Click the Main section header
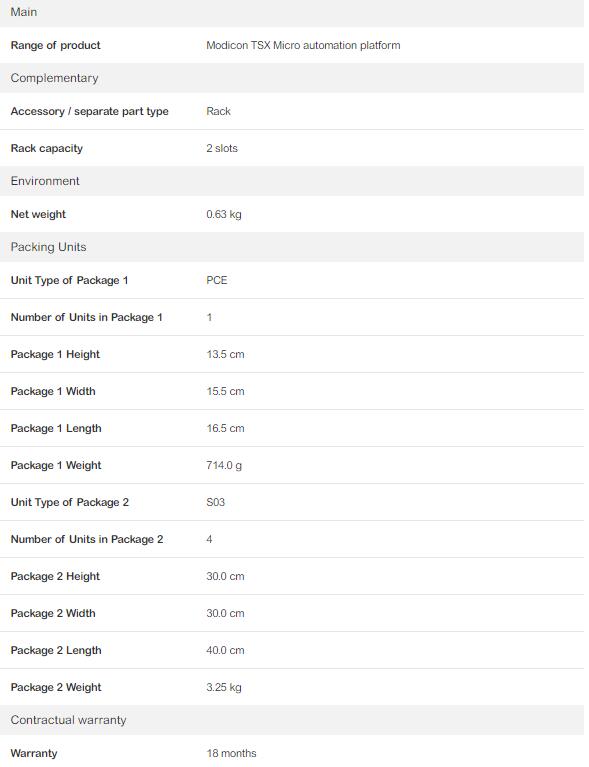589x767 pixels. click(x=292, y=12)
